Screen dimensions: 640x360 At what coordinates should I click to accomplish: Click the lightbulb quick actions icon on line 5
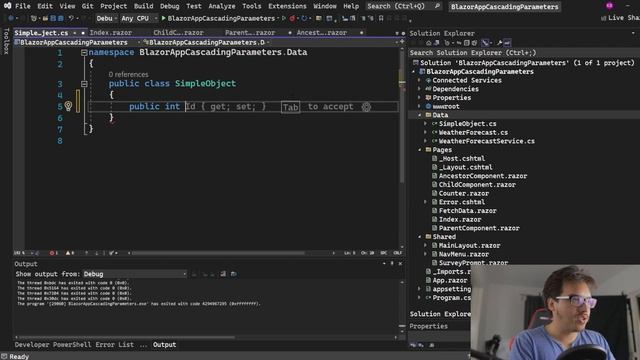click(x=68, y=107)
